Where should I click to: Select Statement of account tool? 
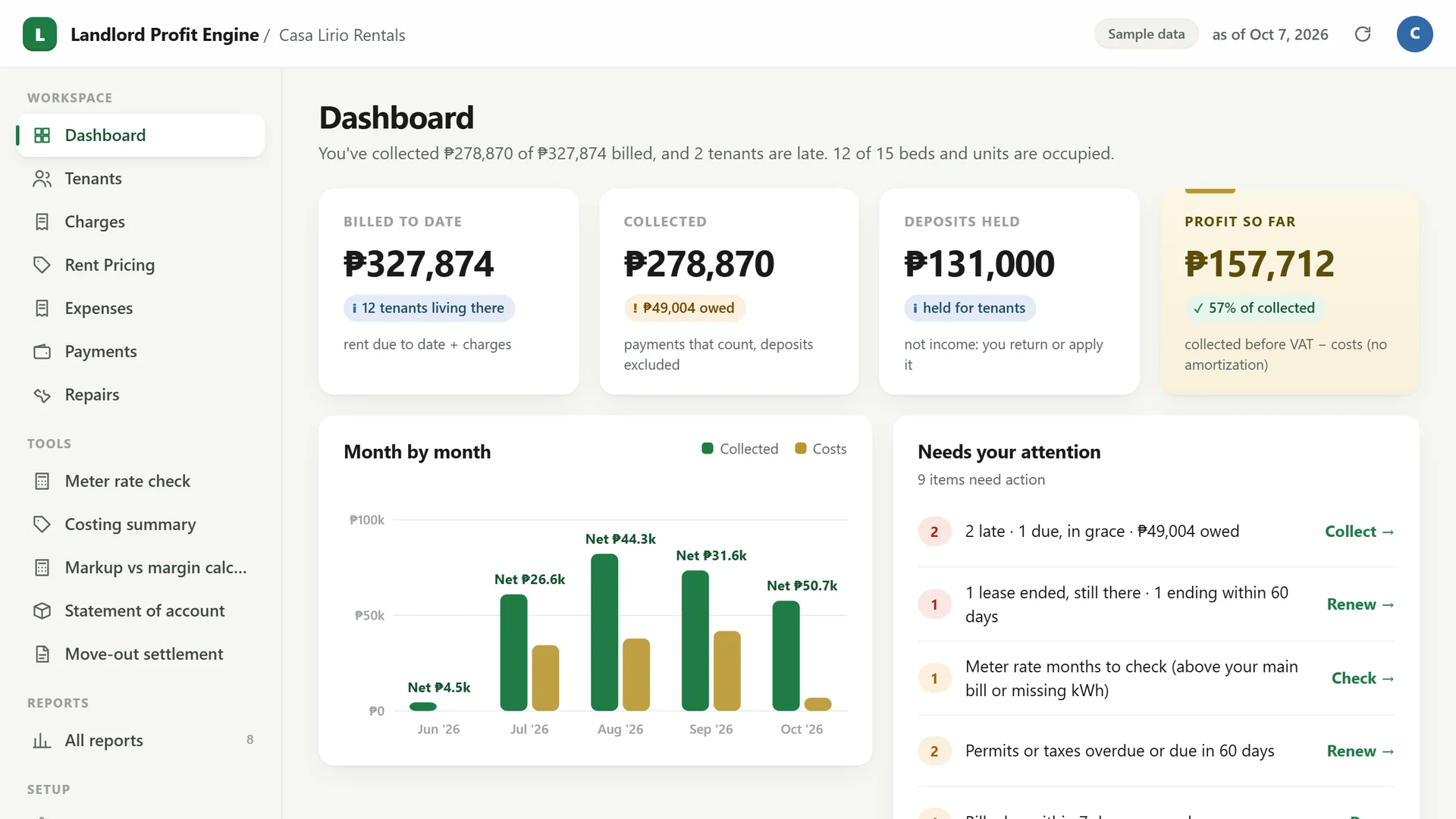pos(140,610)
